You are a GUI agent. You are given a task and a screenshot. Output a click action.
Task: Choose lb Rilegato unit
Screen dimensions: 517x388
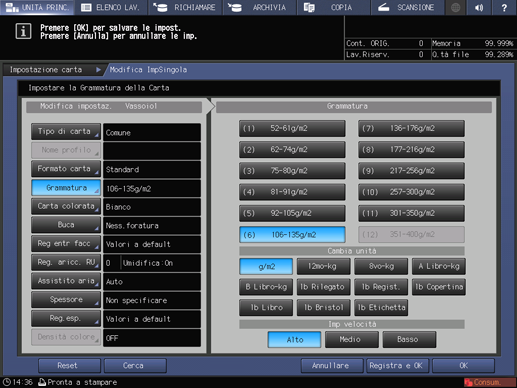[x=323, y=287]
